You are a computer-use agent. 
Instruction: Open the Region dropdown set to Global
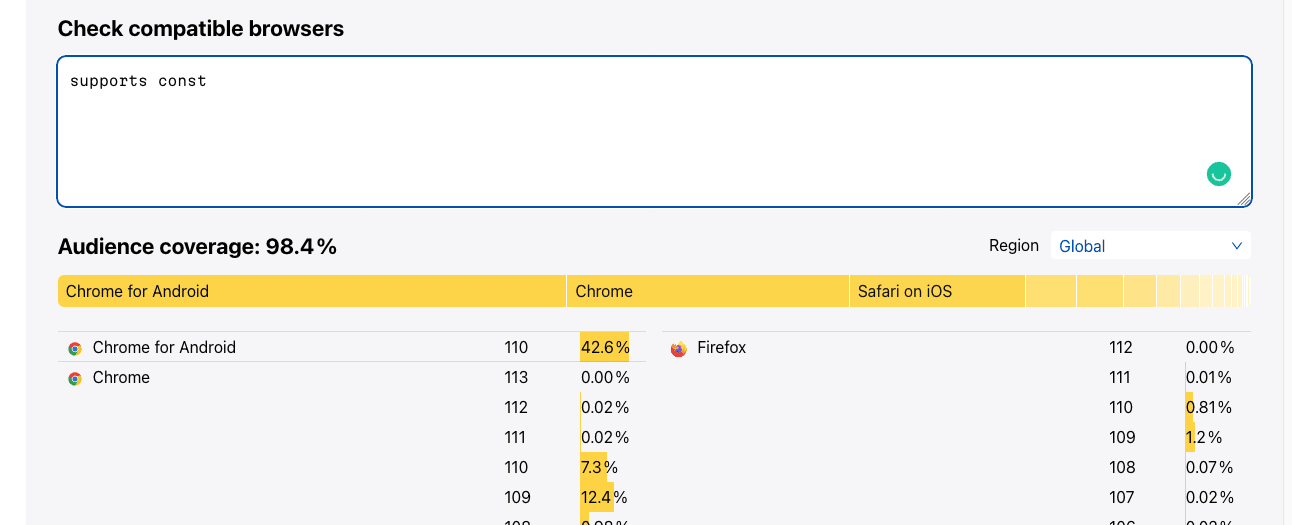point(1150,246)
